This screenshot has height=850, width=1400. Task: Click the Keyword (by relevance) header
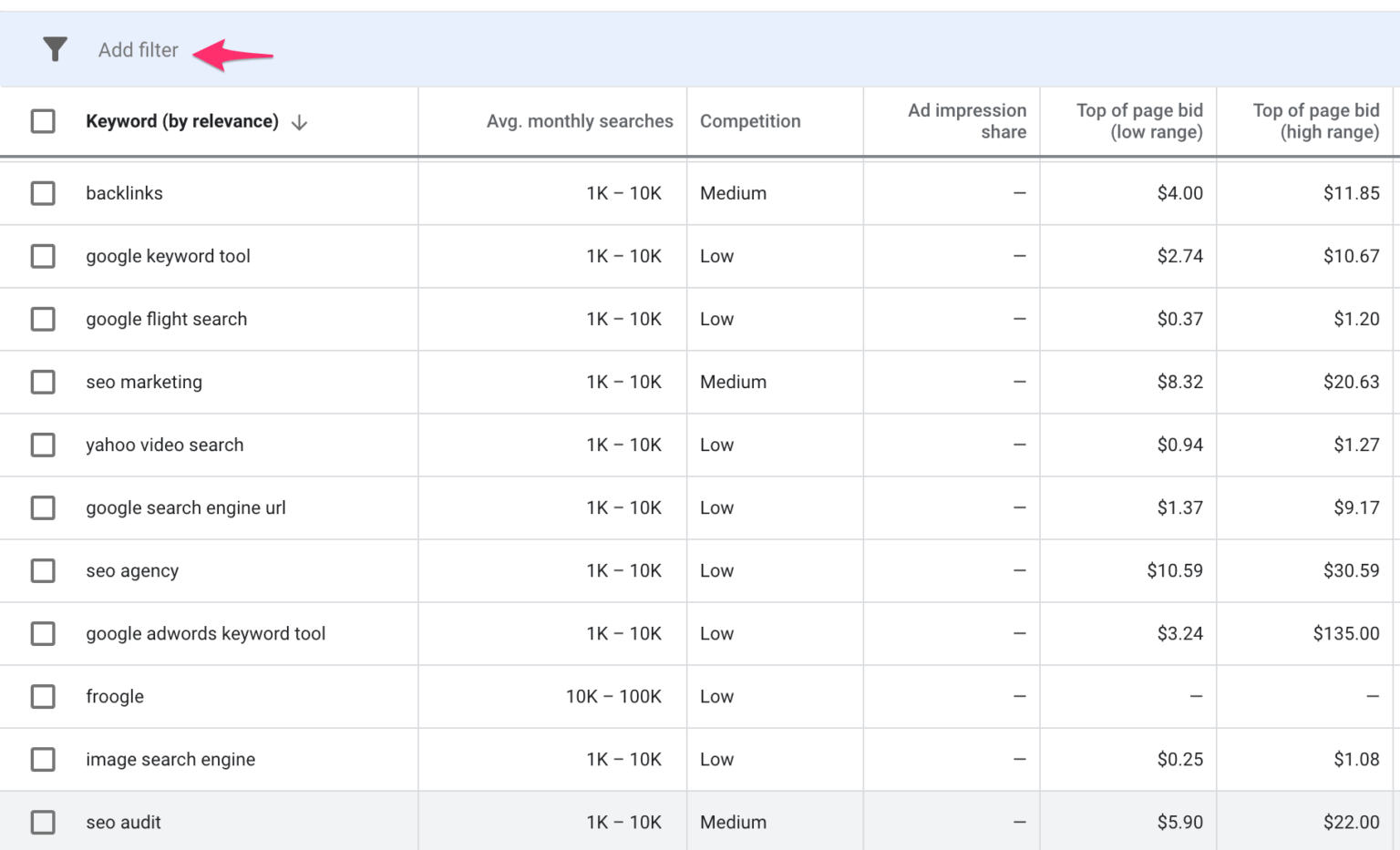(183, 120)
